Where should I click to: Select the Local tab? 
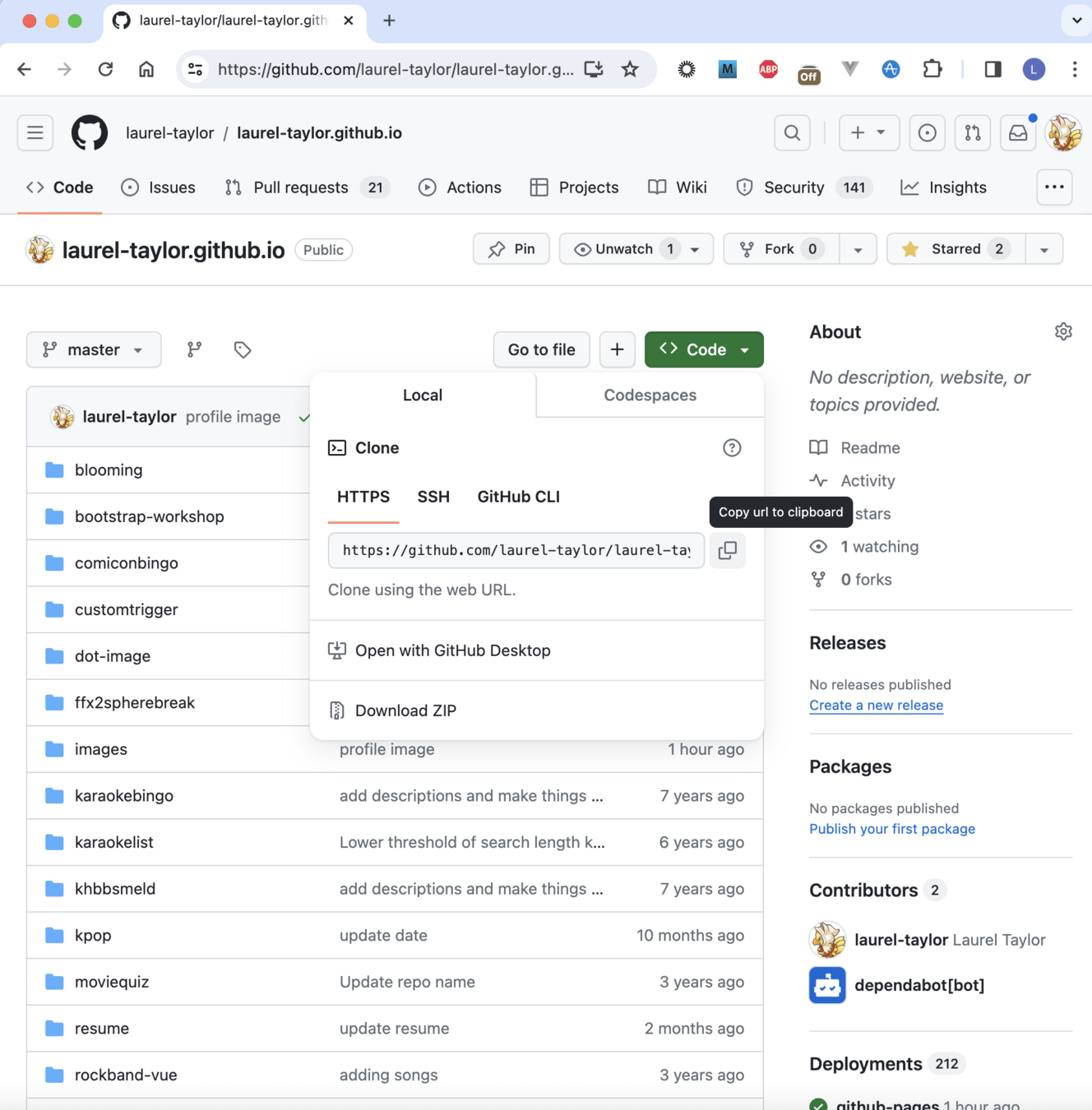coord(423,395)
